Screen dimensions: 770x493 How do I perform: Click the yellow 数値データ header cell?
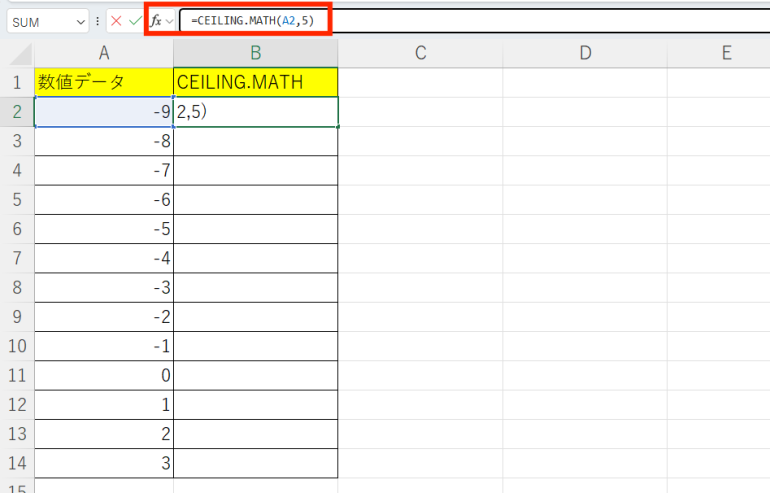(x=104, y=82)
